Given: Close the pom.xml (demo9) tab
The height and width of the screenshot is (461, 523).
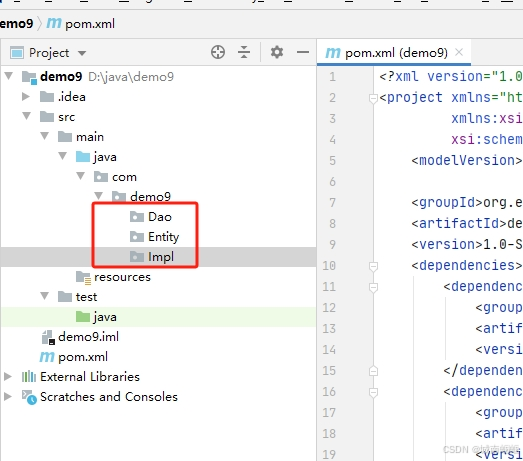Looking at the screenshot, I should [x=459, y=52].
